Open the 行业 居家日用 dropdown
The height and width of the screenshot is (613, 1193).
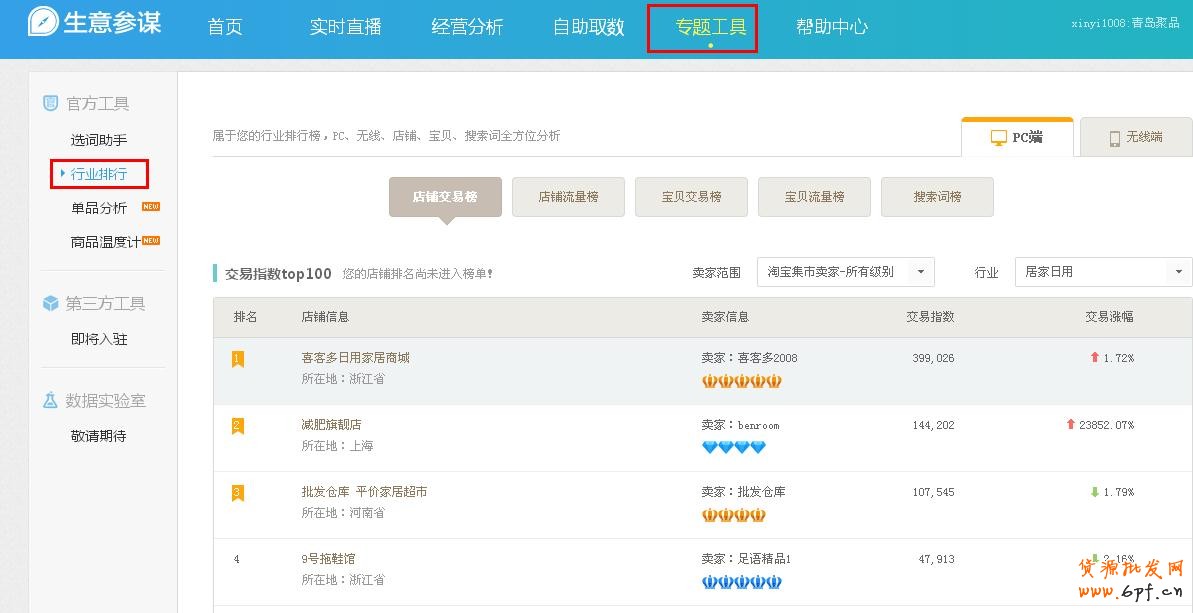pyautogui.click(x=1103, y=272)
